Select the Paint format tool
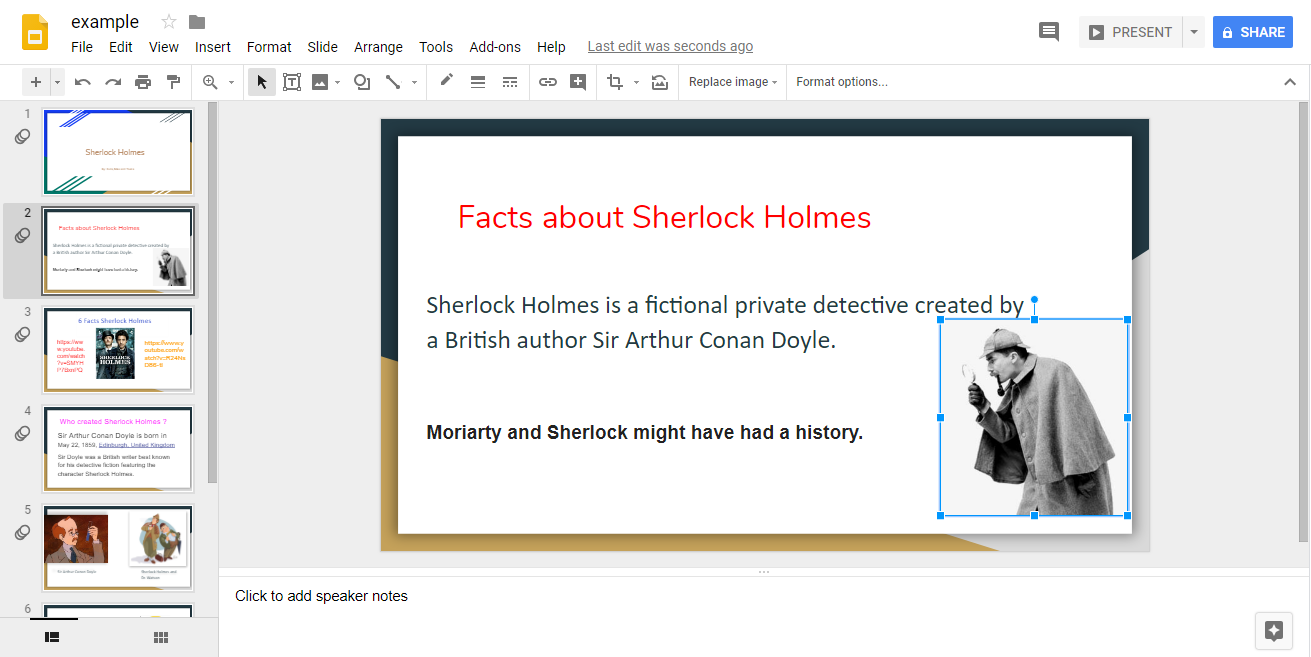The width and height of the screenshot is (1311, 657). coord(173,82)
